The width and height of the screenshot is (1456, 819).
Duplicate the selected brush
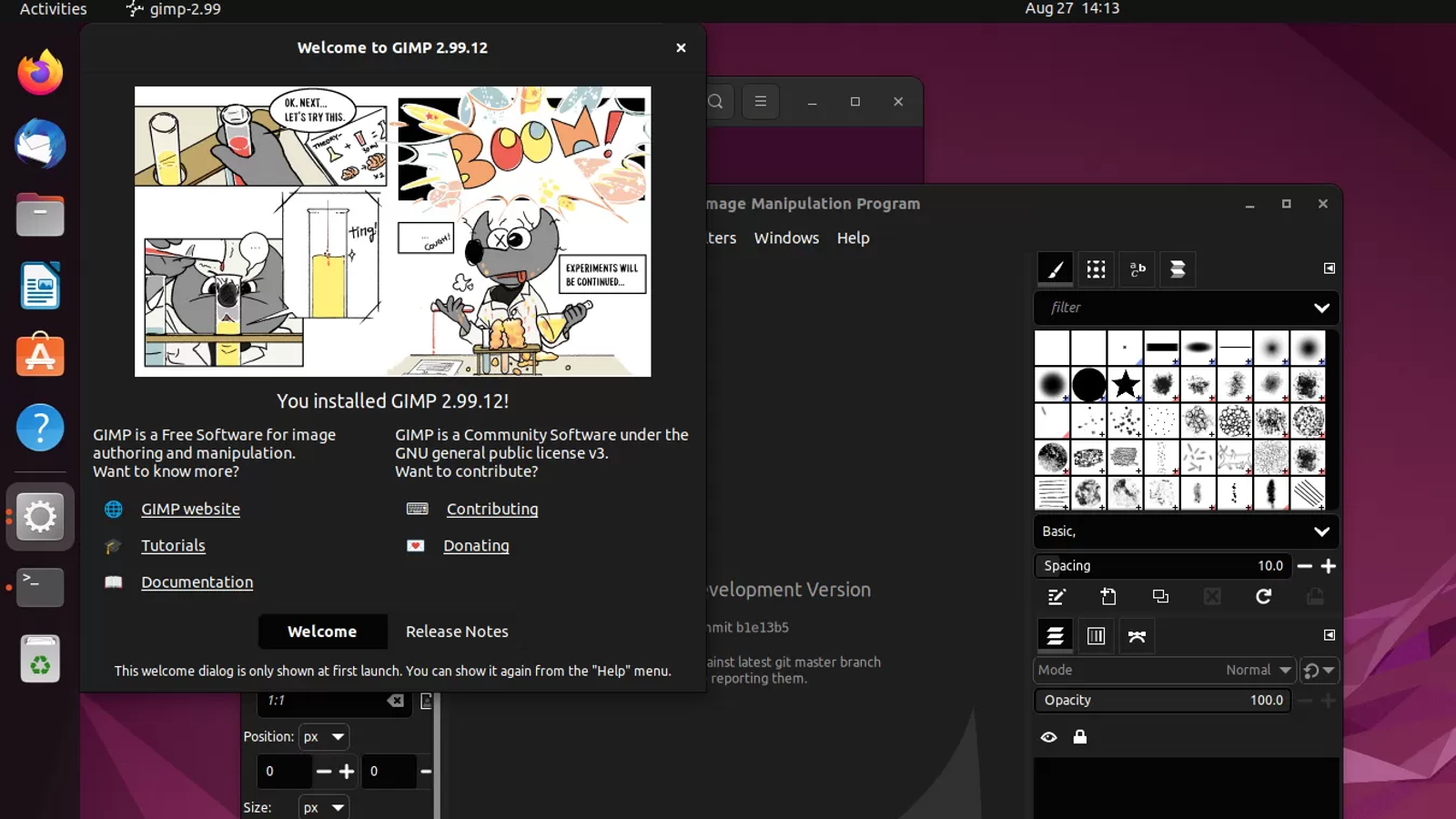coord(1160,597)
